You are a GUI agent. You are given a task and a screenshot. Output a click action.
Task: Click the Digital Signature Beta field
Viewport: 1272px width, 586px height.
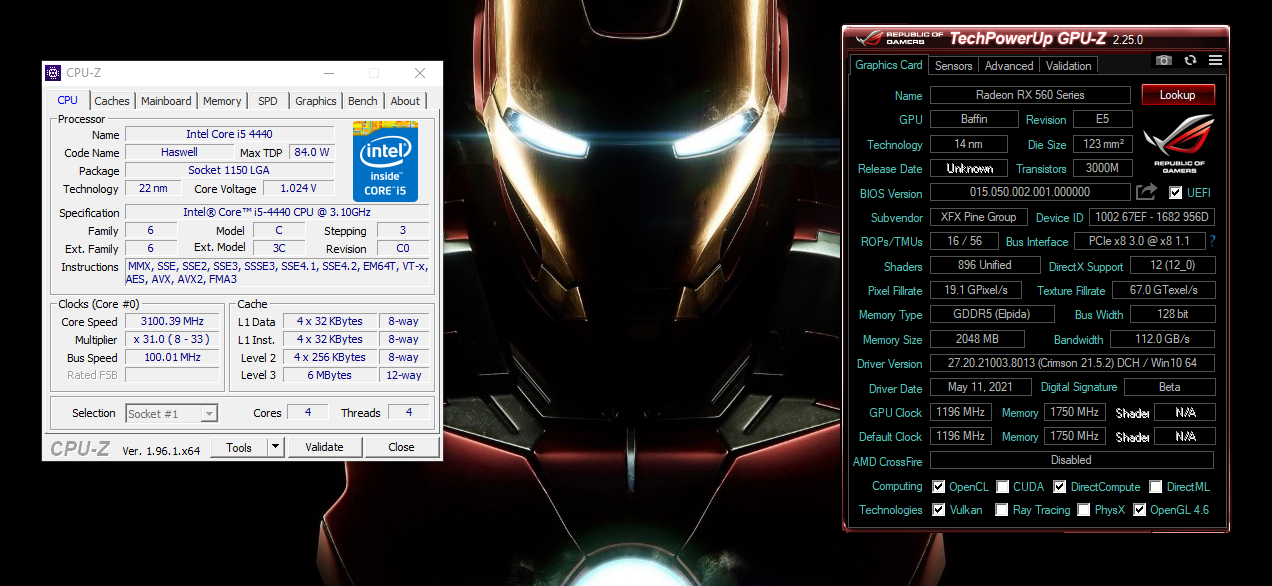1169,387
